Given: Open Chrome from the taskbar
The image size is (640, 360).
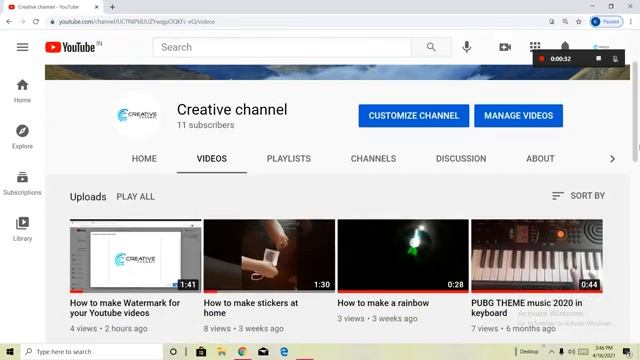Looking at the screenshot, I should pos(242,351).
